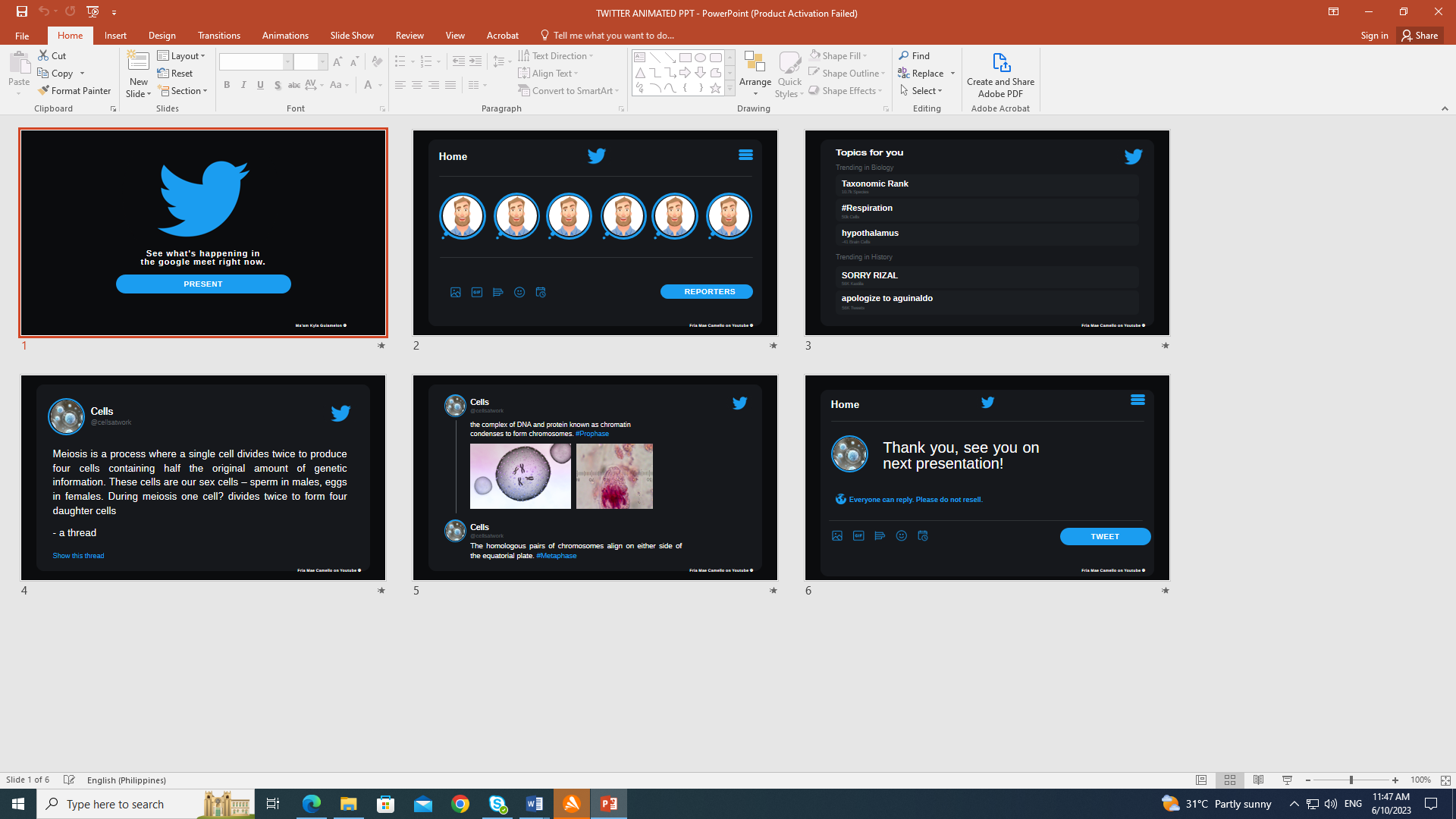Open the Insert tab

tap(115, 36)
